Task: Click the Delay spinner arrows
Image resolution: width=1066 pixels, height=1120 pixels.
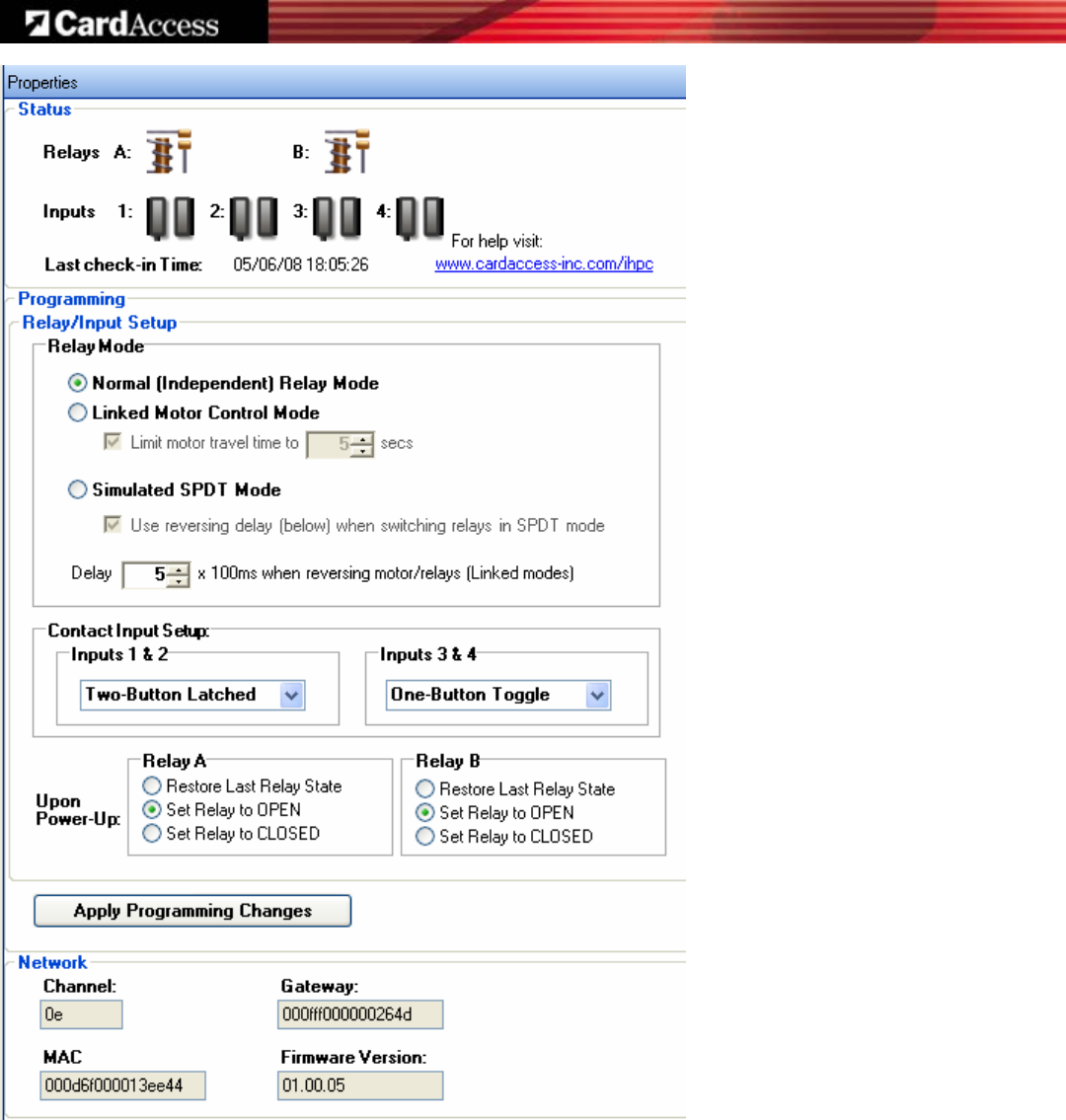Action: coord(180,575)
